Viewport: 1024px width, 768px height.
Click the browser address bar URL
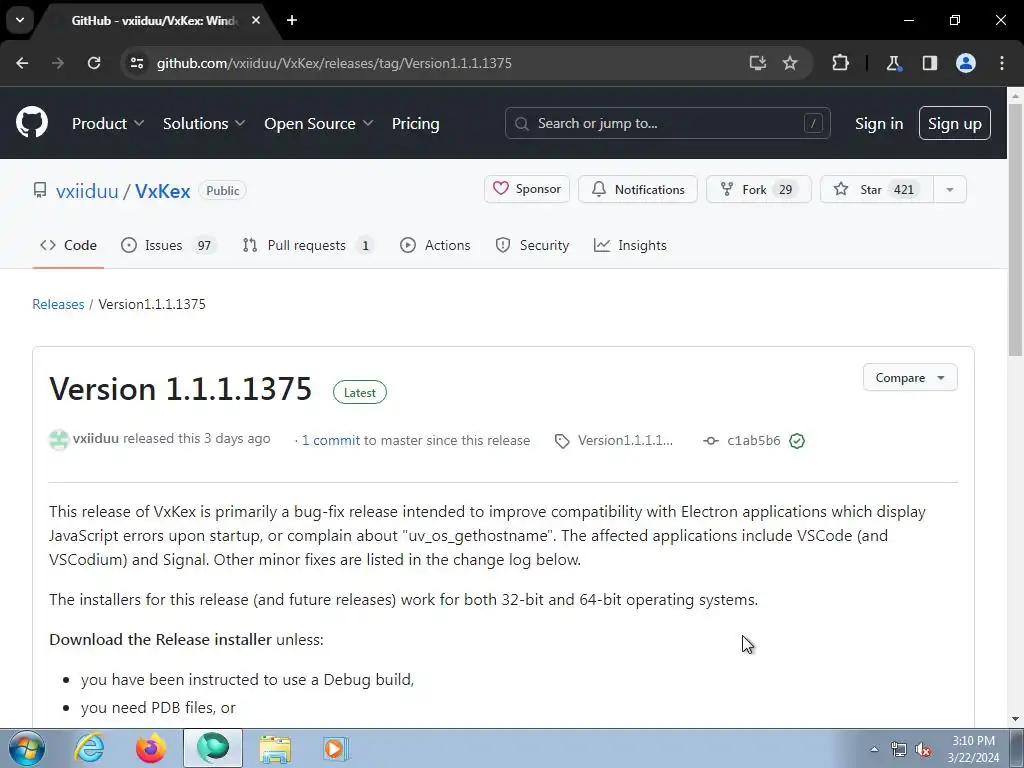tap(334, 63)
